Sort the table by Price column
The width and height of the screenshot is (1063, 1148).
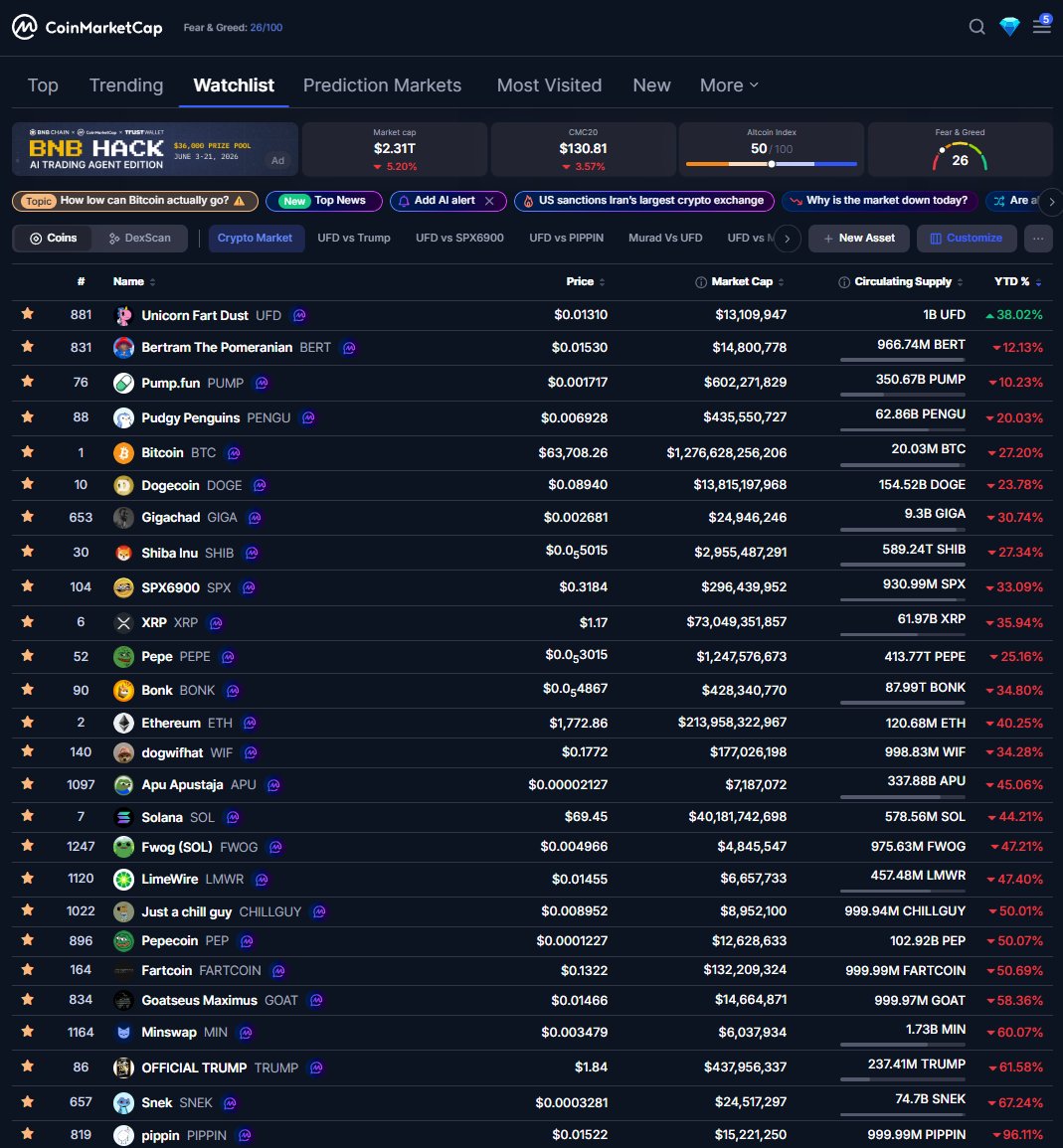[586, 282]
